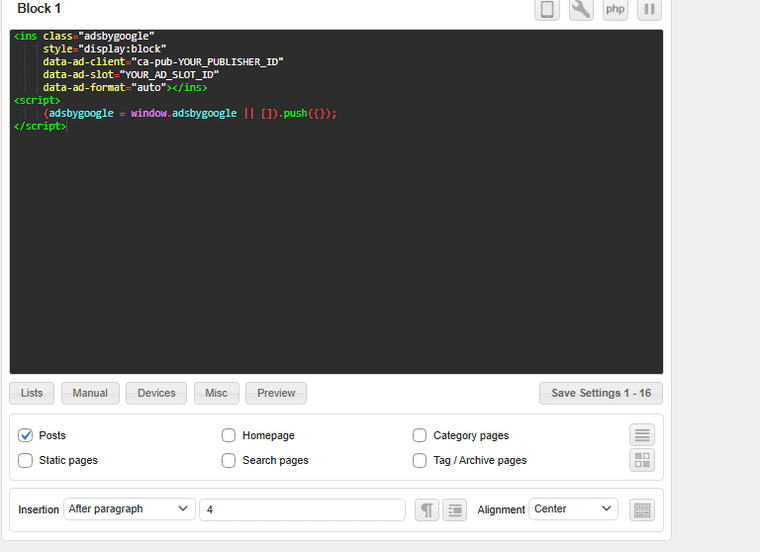Click the device preview tablet icon
The width and height of the screenshot is (760, 552).
[547, 9]
